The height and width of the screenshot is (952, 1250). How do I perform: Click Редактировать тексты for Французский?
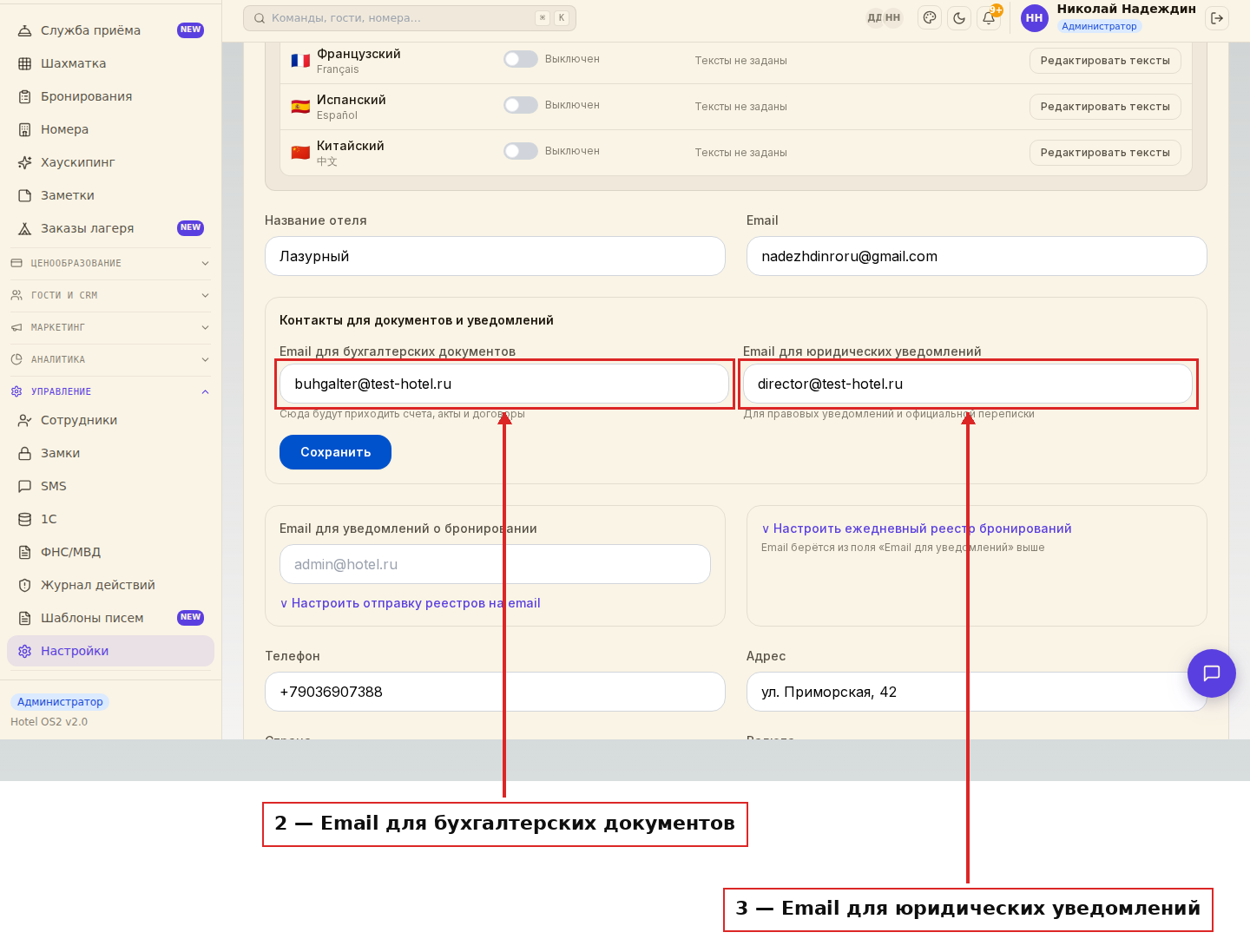1105,61
